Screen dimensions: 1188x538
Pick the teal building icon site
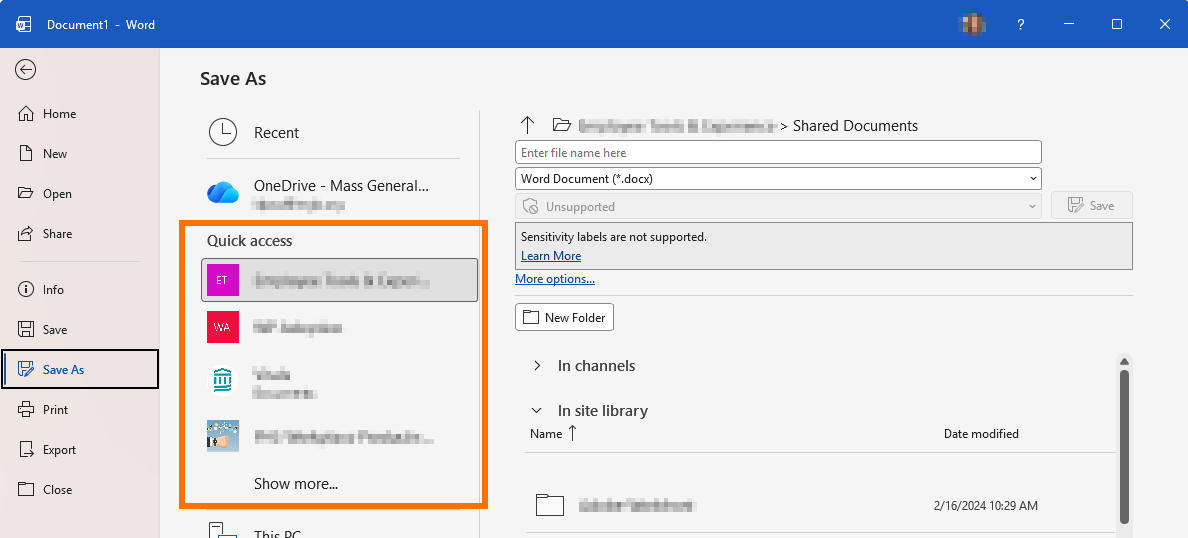click(x=223, y=381)
